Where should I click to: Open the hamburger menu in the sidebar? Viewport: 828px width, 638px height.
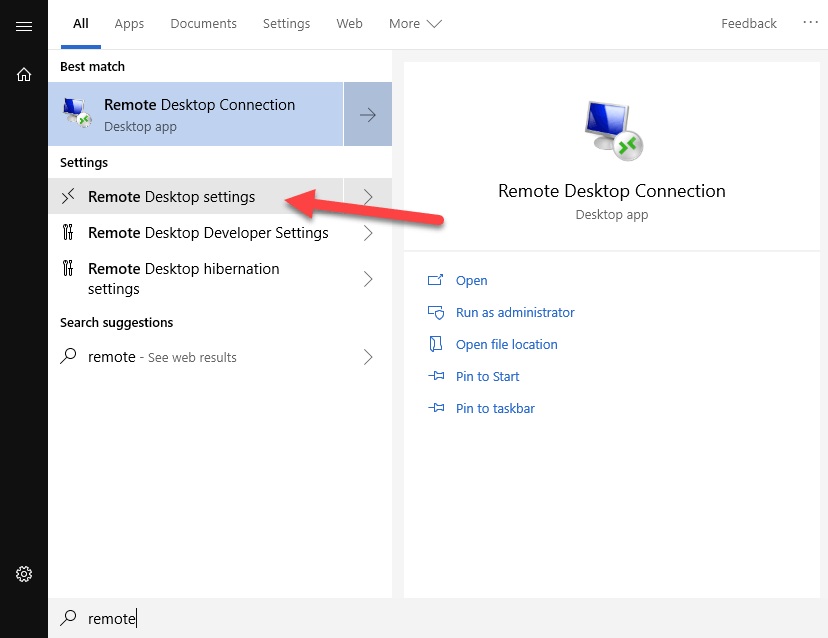[24, 26]
